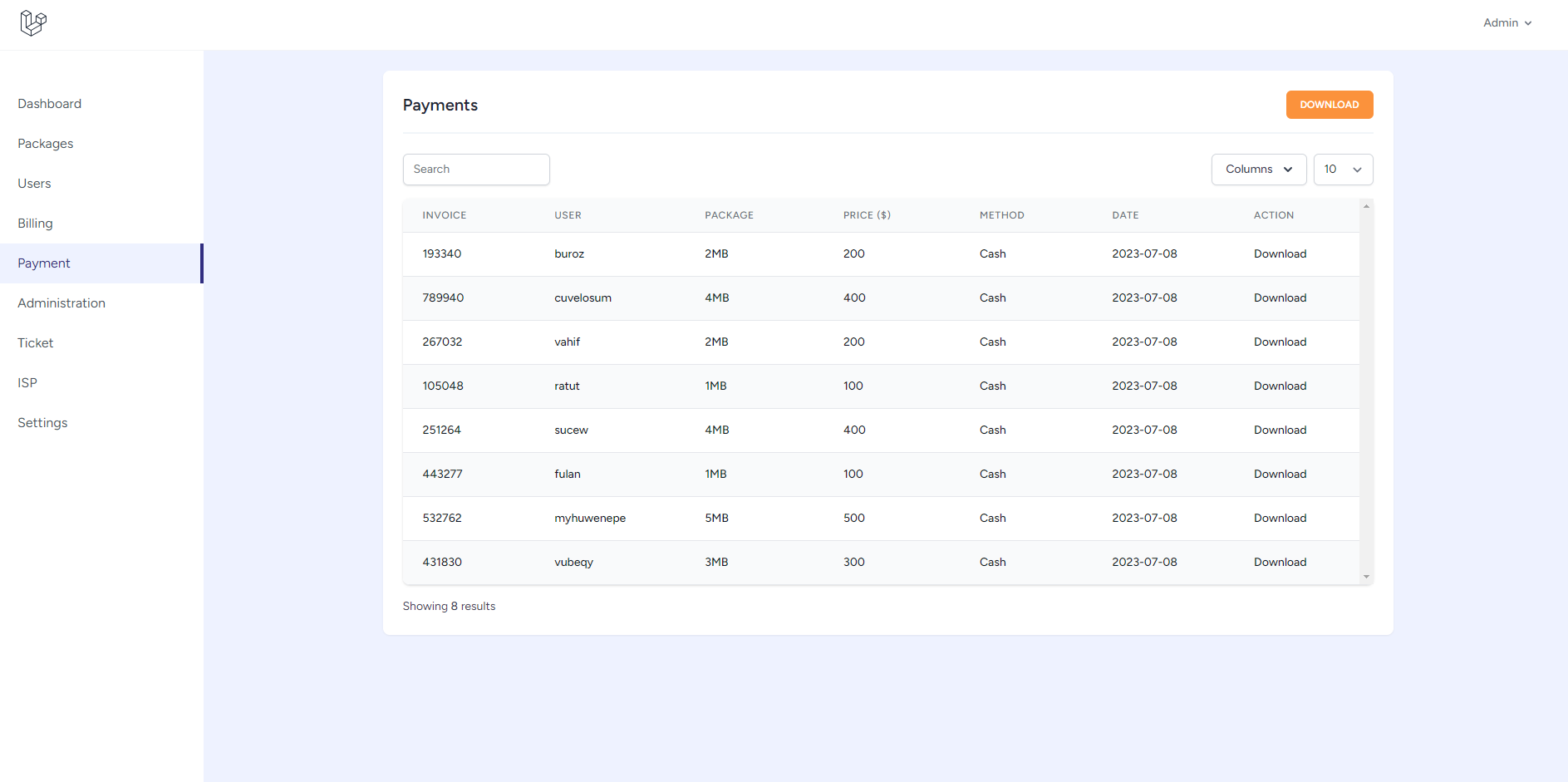Viewport: 1568px width, 782px height.
Task: Download the invoice numbered 431830
Action: [x=1280, y=562]
